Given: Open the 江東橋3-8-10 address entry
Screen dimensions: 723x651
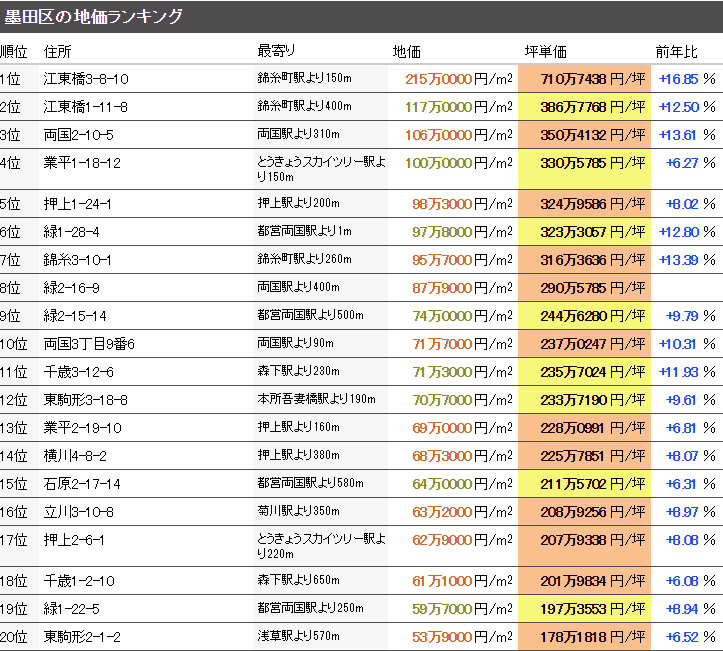Looking at the screenshot, I should point(86,79).
